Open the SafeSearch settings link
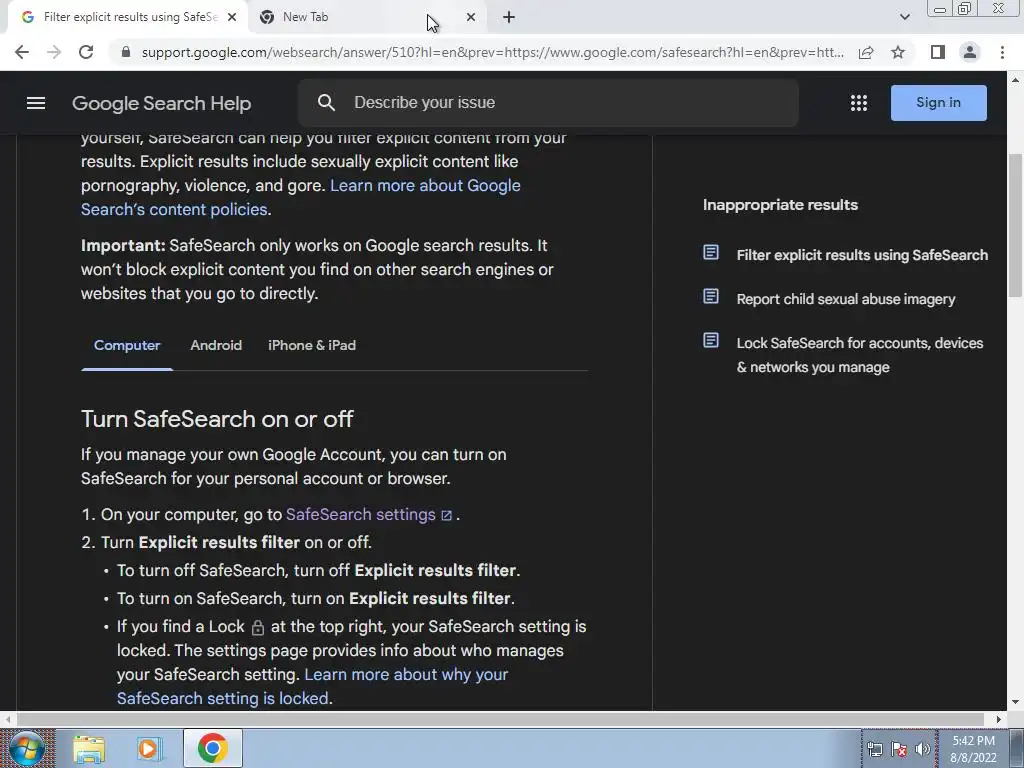This screenshot has height=768, width=1024. (360, 515)
